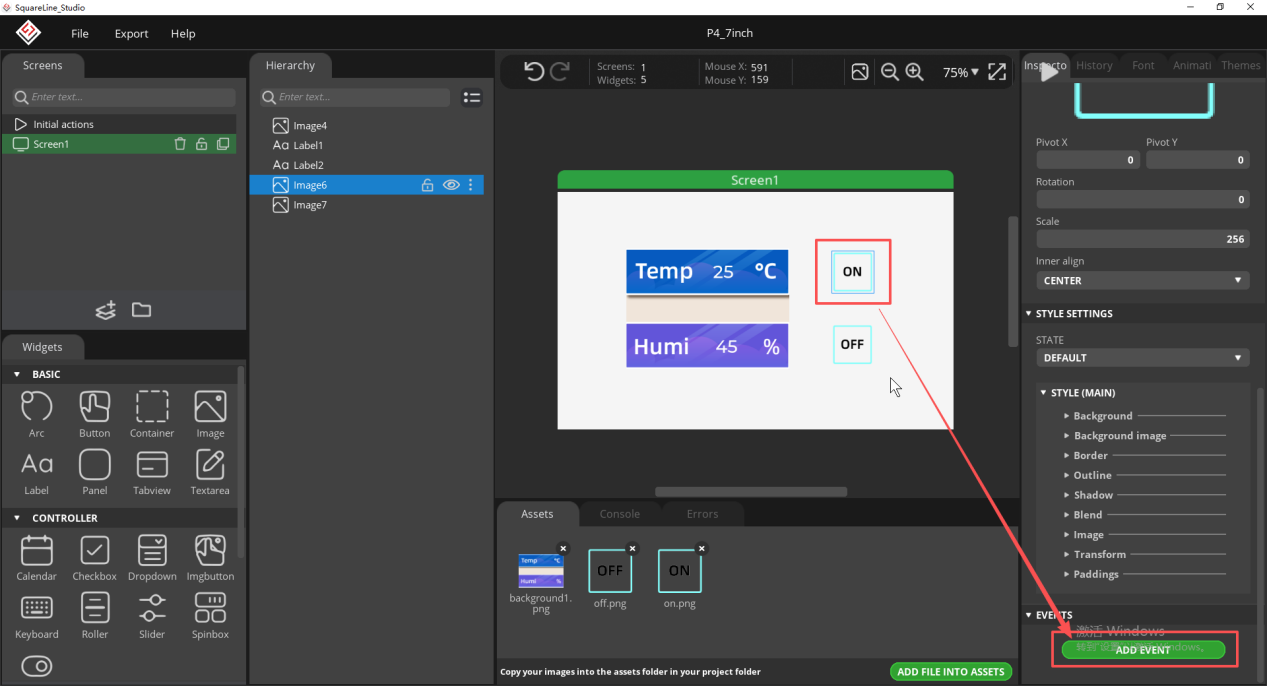Click the ADD EVENT button

pyautogui.click(x=1143, y=650)
